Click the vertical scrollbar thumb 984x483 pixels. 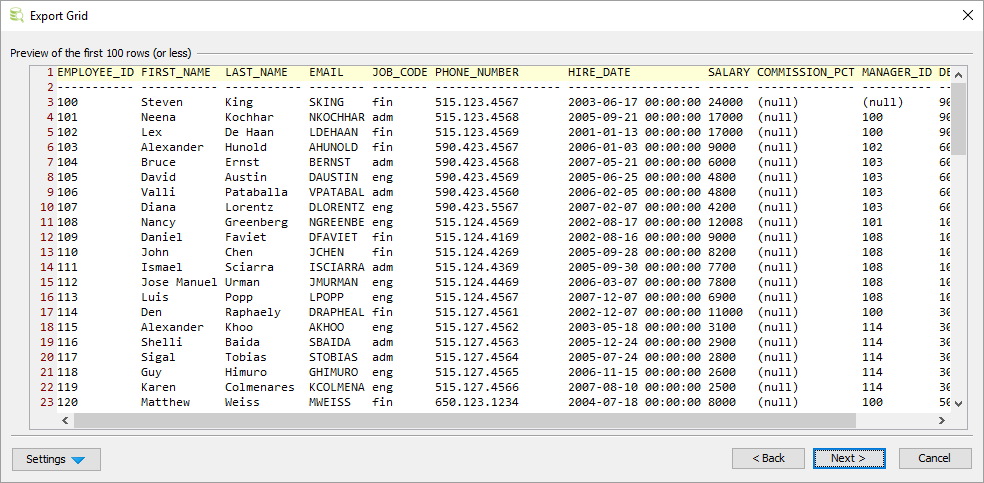click(x=958, y=118)
